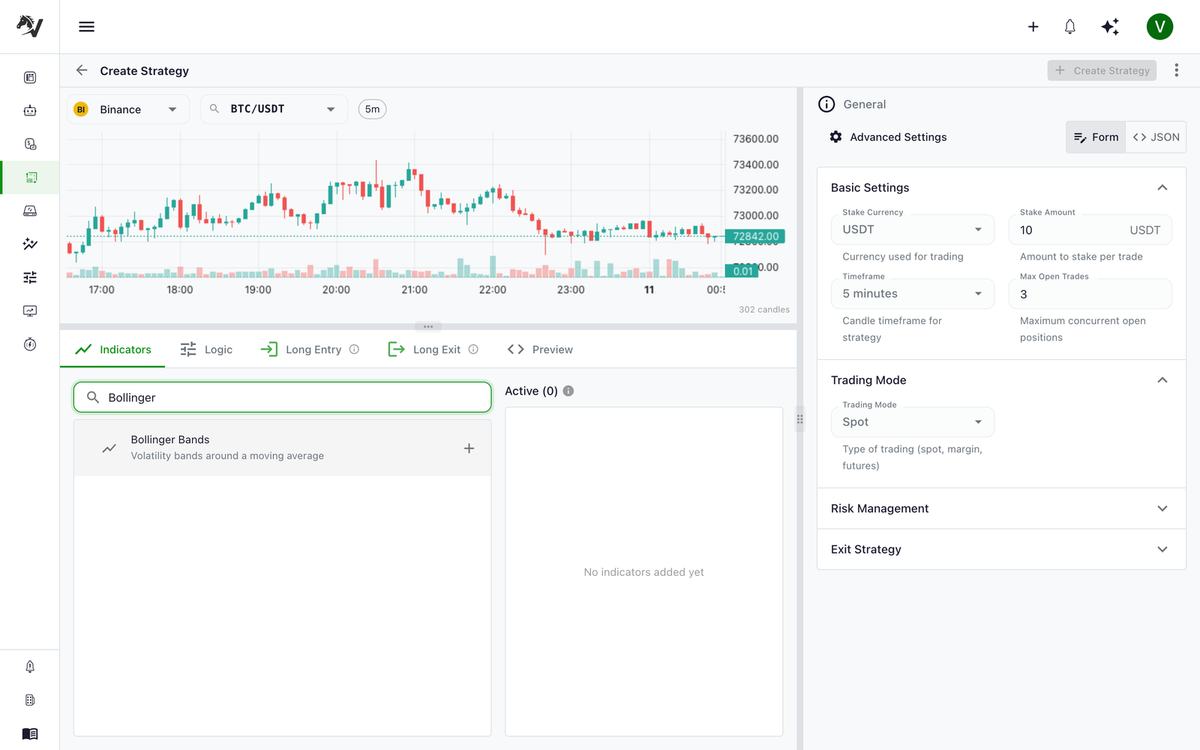Open the sparkle trend-line icon in sidebar

(30, 243)
